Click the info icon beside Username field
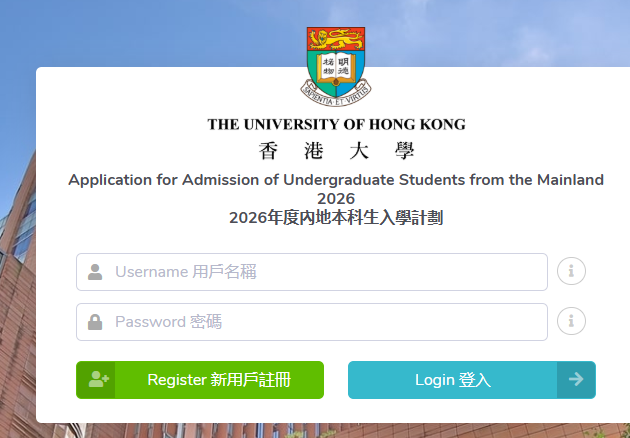630x438 pixels. click(x=571, y=271)
